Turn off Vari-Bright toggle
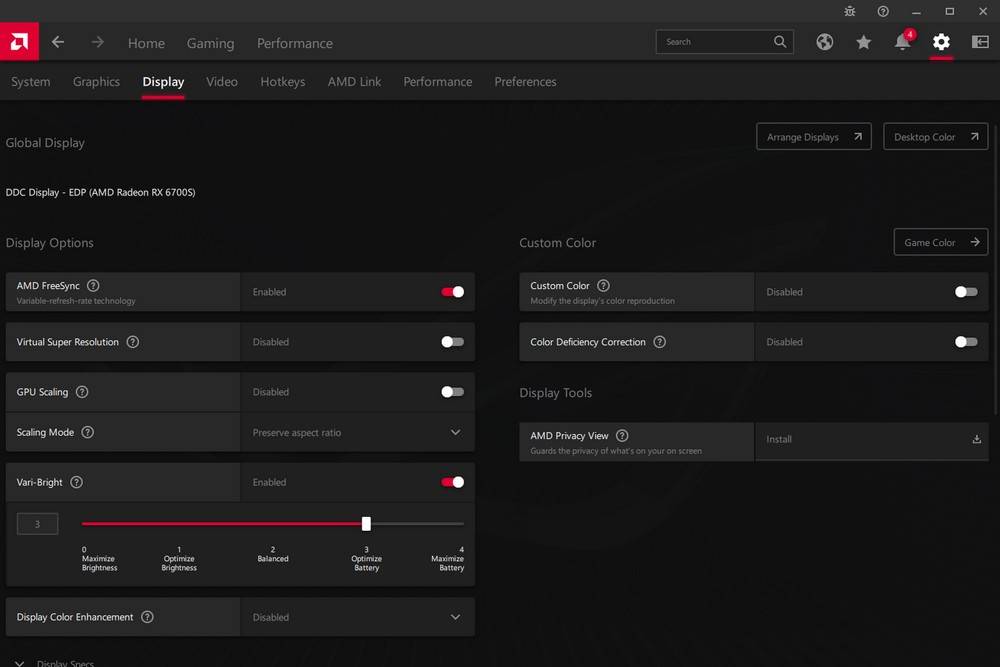This screenshot has width=1000, height=667. pyautogui.click(x=453, y=482)
